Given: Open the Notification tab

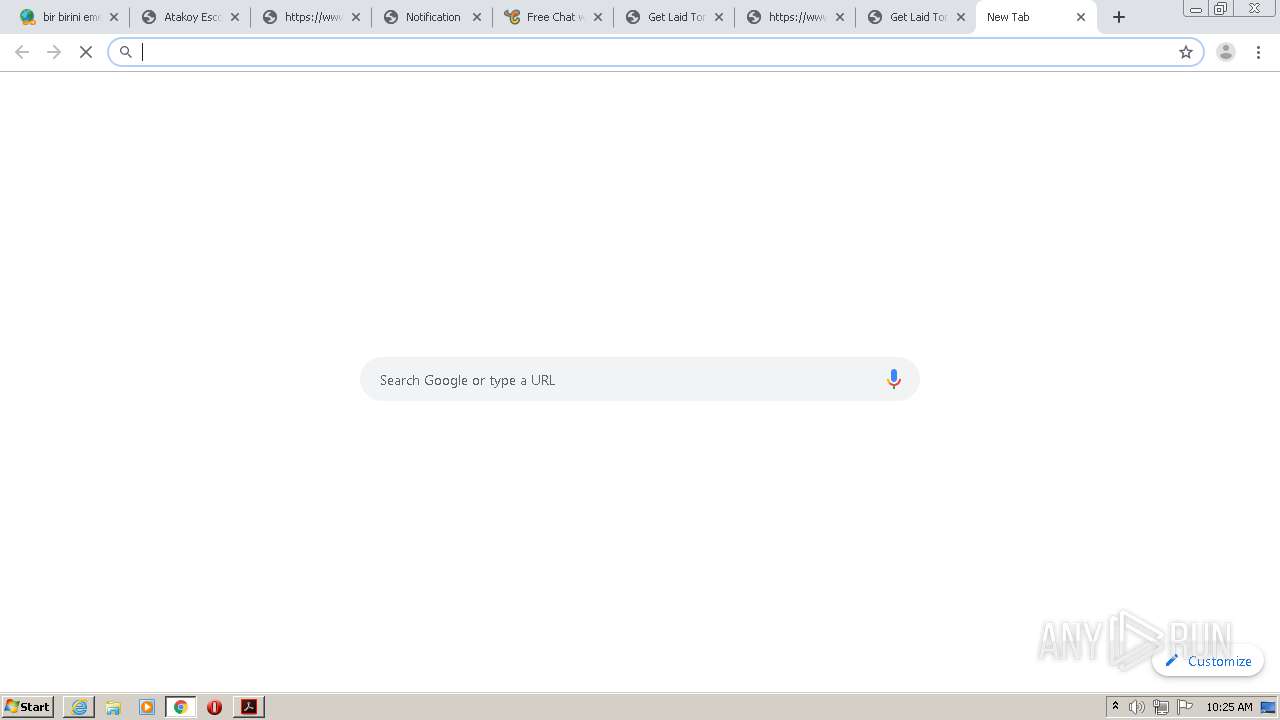Looking at the screenshot, I should coord(432,17).
